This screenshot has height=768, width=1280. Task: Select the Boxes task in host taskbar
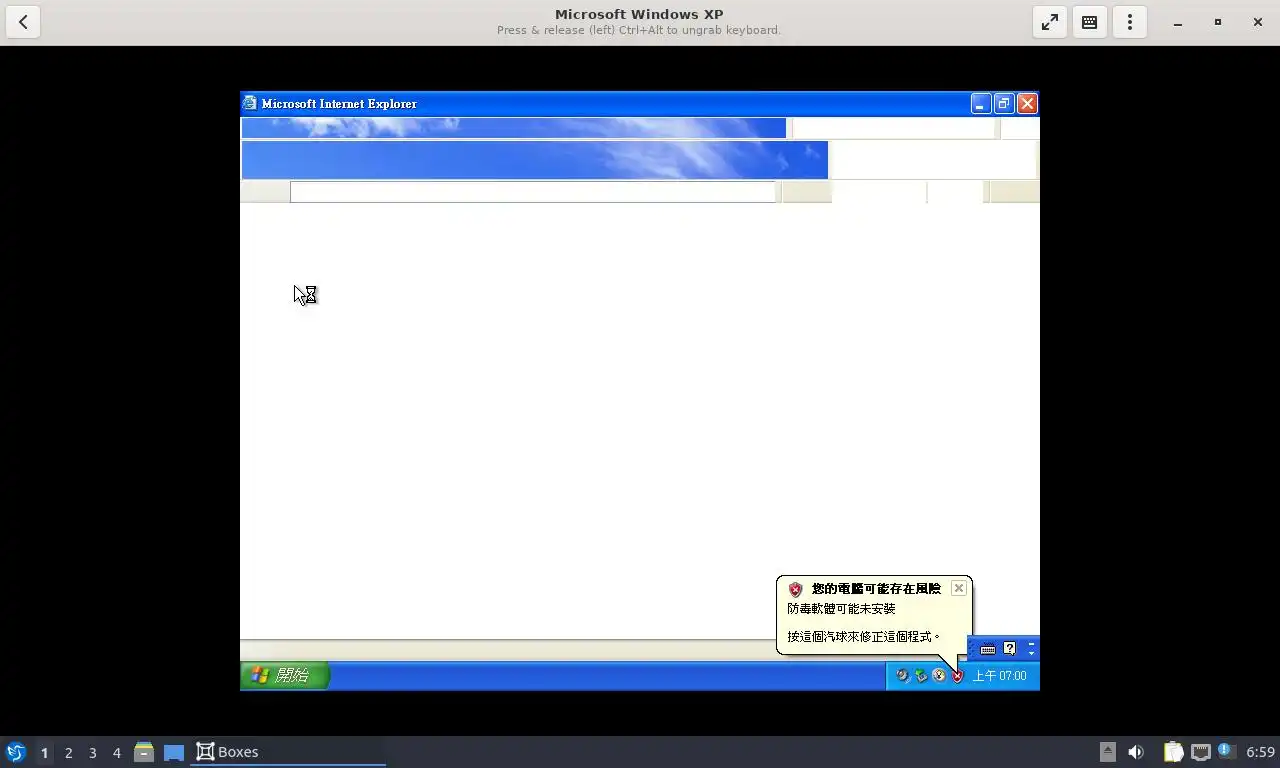pyautogui.click(x=288, y=752)
